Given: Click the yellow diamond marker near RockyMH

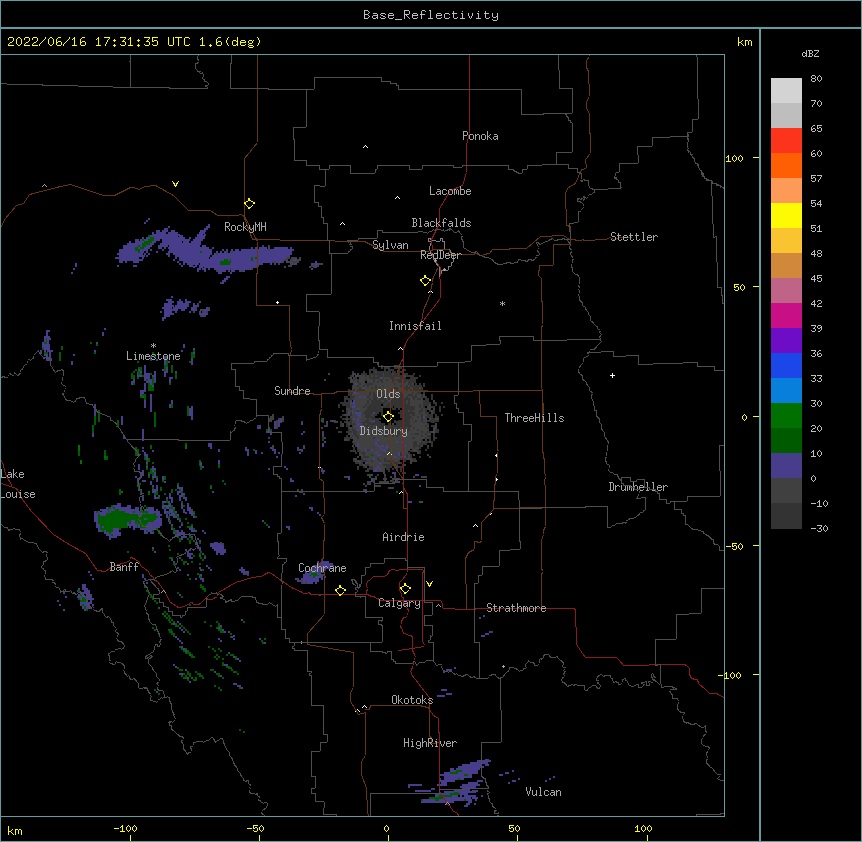Looking at the screenshot, I should 249,204.
